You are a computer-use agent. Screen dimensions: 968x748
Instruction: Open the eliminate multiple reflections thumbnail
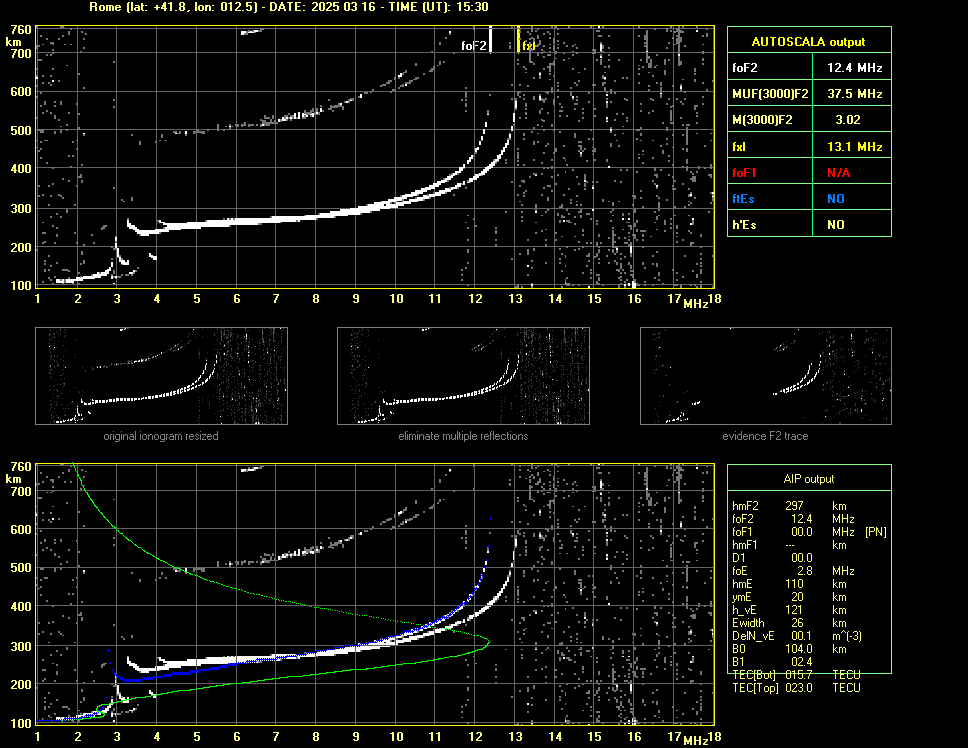point(463,376)
